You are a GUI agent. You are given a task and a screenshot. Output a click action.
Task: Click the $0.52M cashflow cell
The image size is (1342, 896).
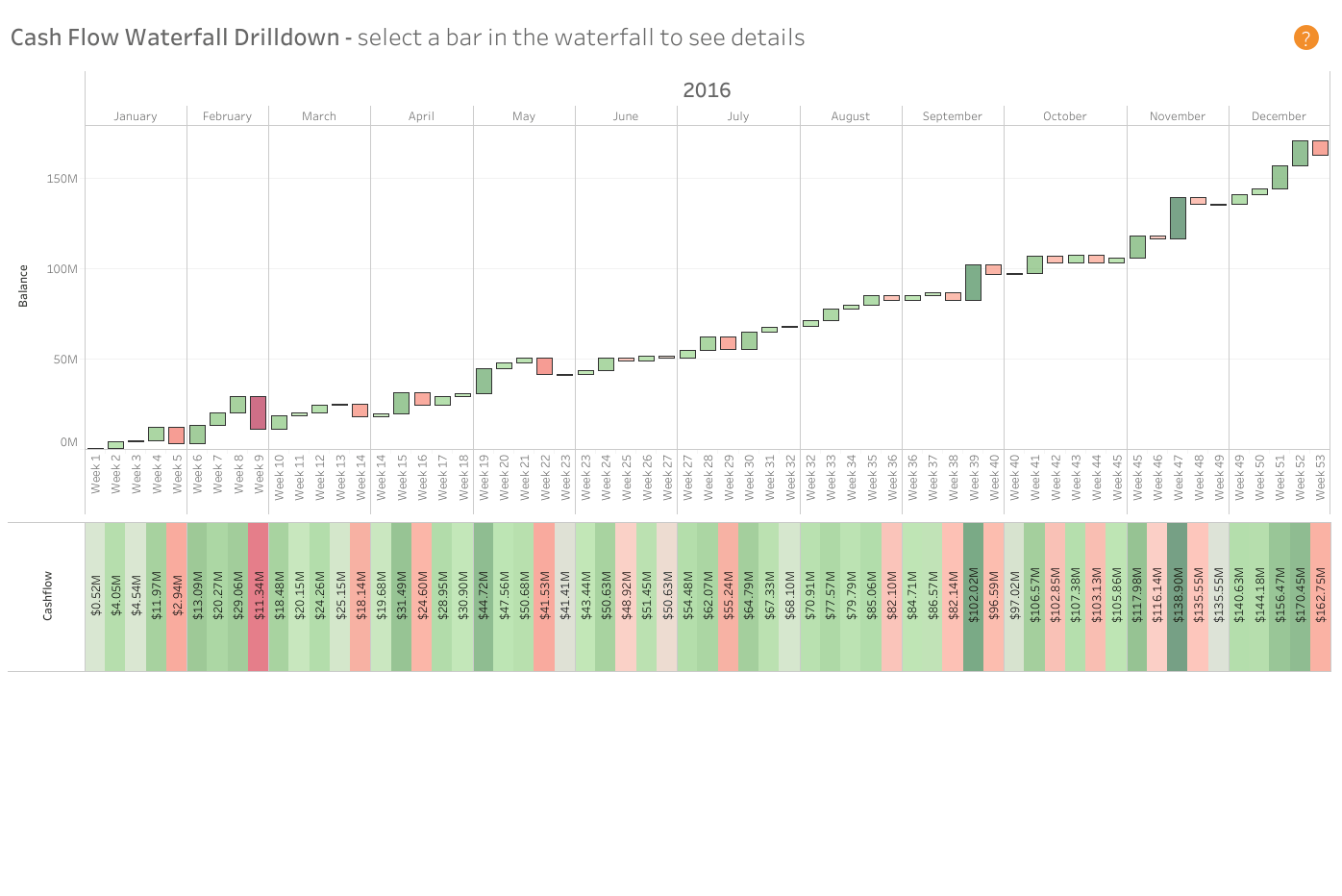pos(95,597)
